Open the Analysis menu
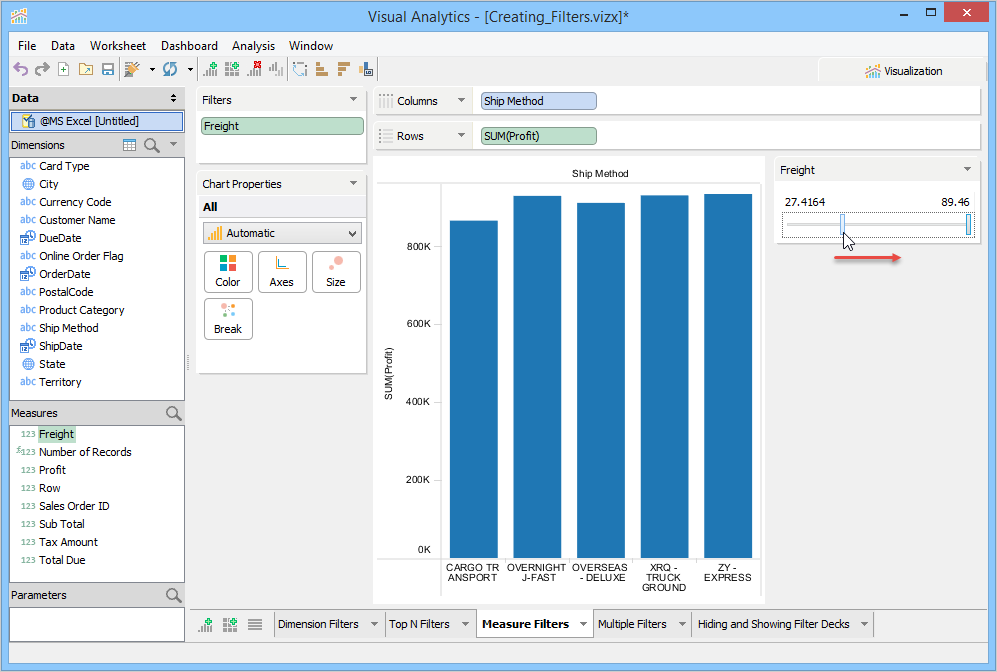 [253, 46]
